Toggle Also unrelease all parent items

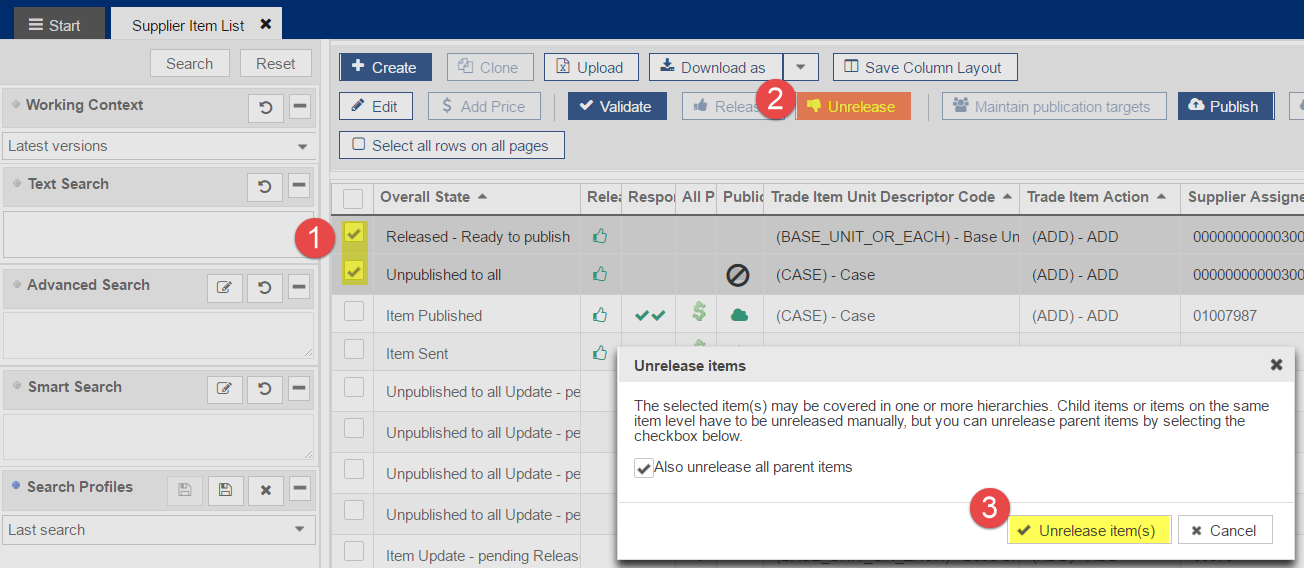click(x=644, y=467)
